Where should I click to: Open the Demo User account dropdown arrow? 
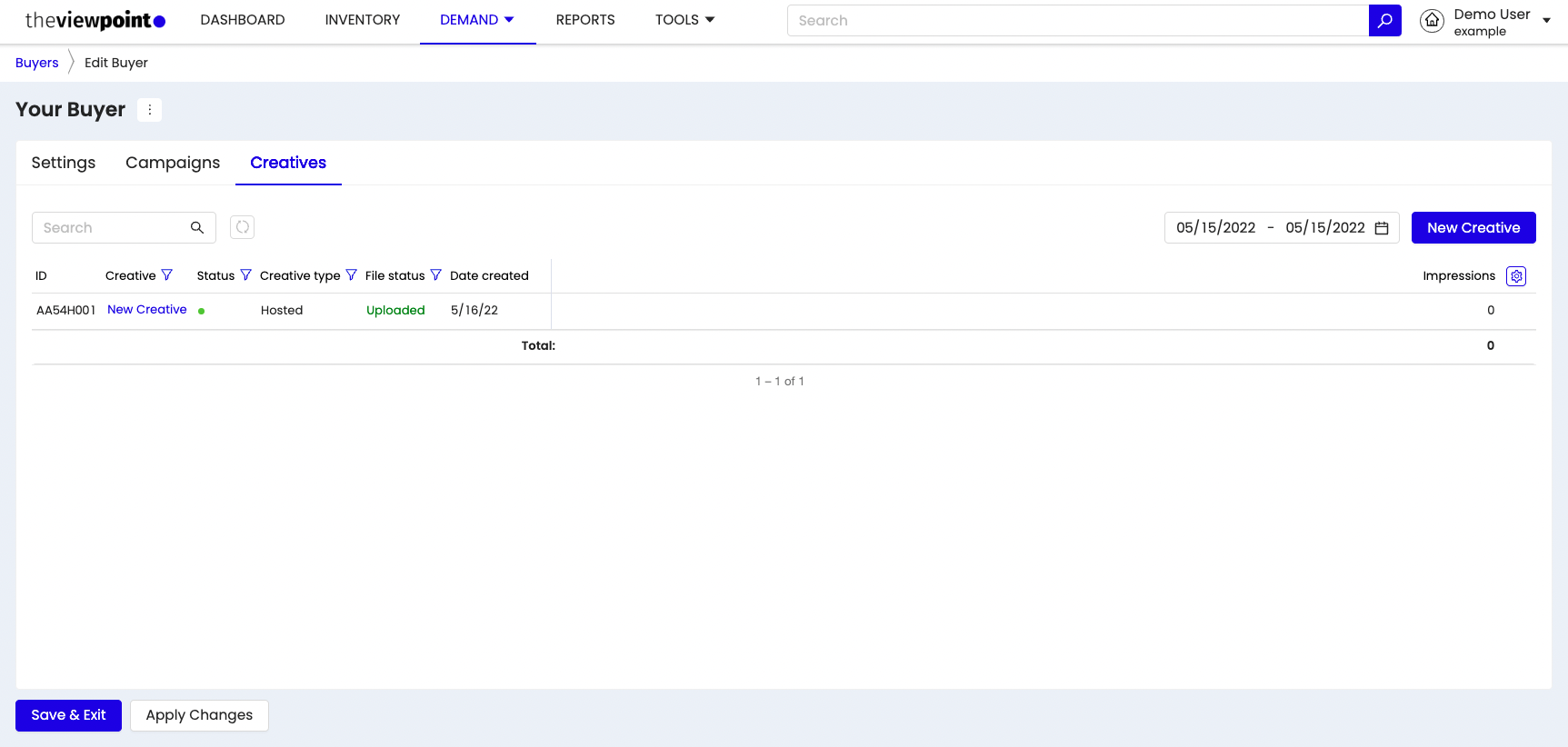pos(1546,21)
